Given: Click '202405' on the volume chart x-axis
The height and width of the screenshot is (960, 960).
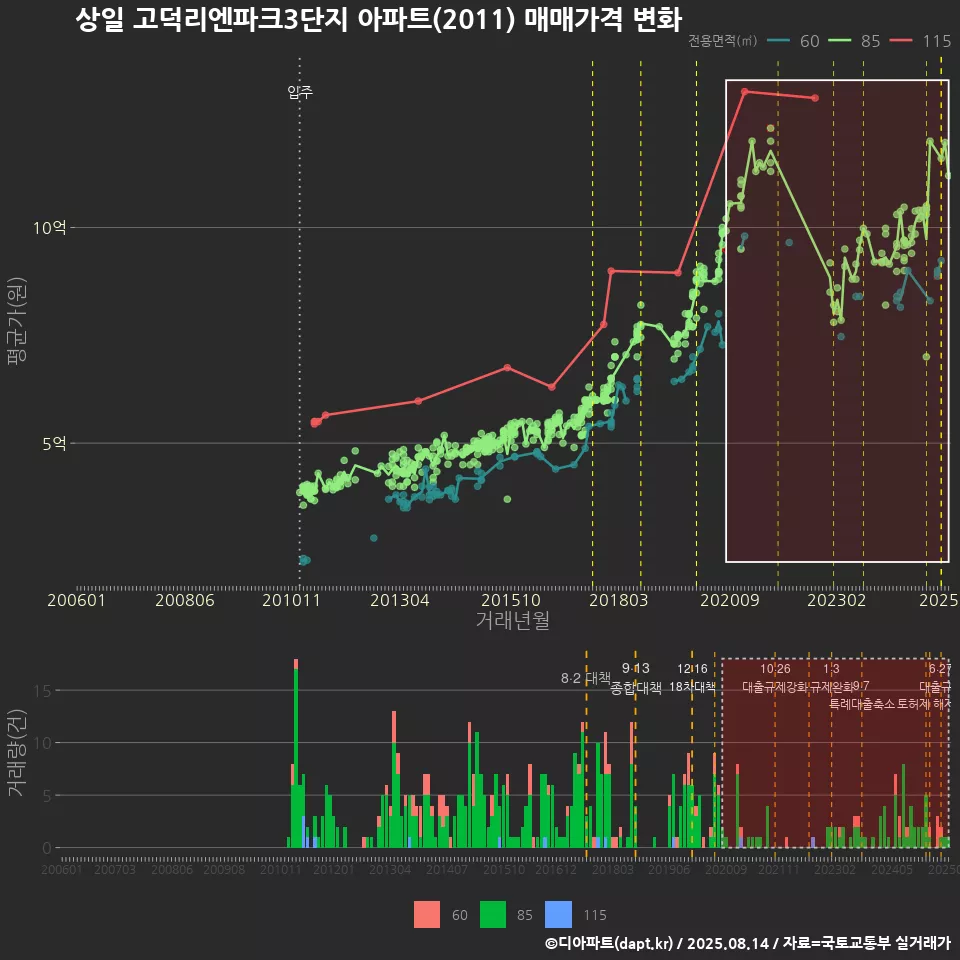Looking at the screenshot, I should tap(892, 869).
